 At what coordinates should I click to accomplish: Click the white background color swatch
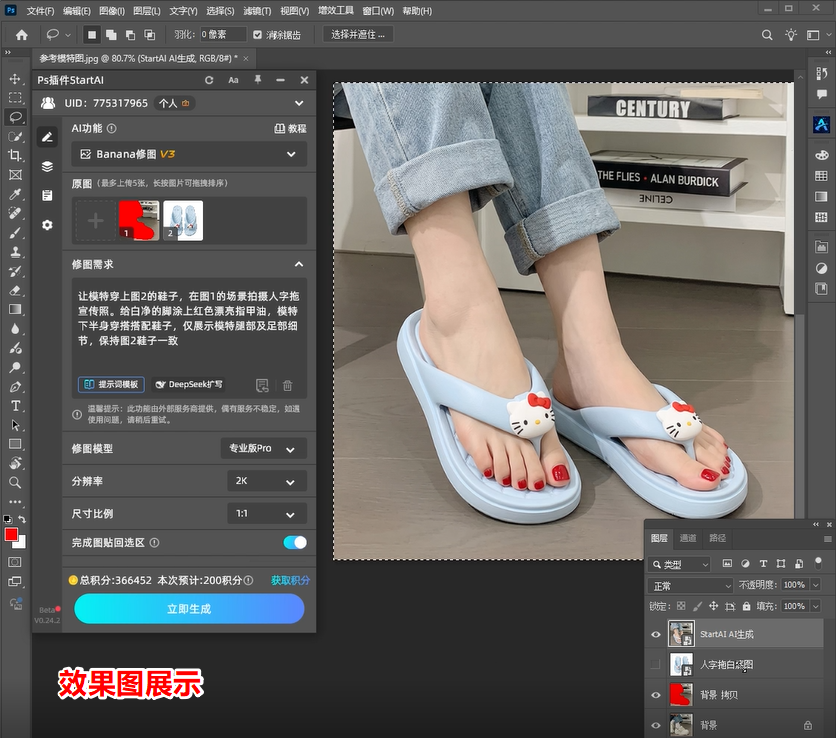point(22,544)
